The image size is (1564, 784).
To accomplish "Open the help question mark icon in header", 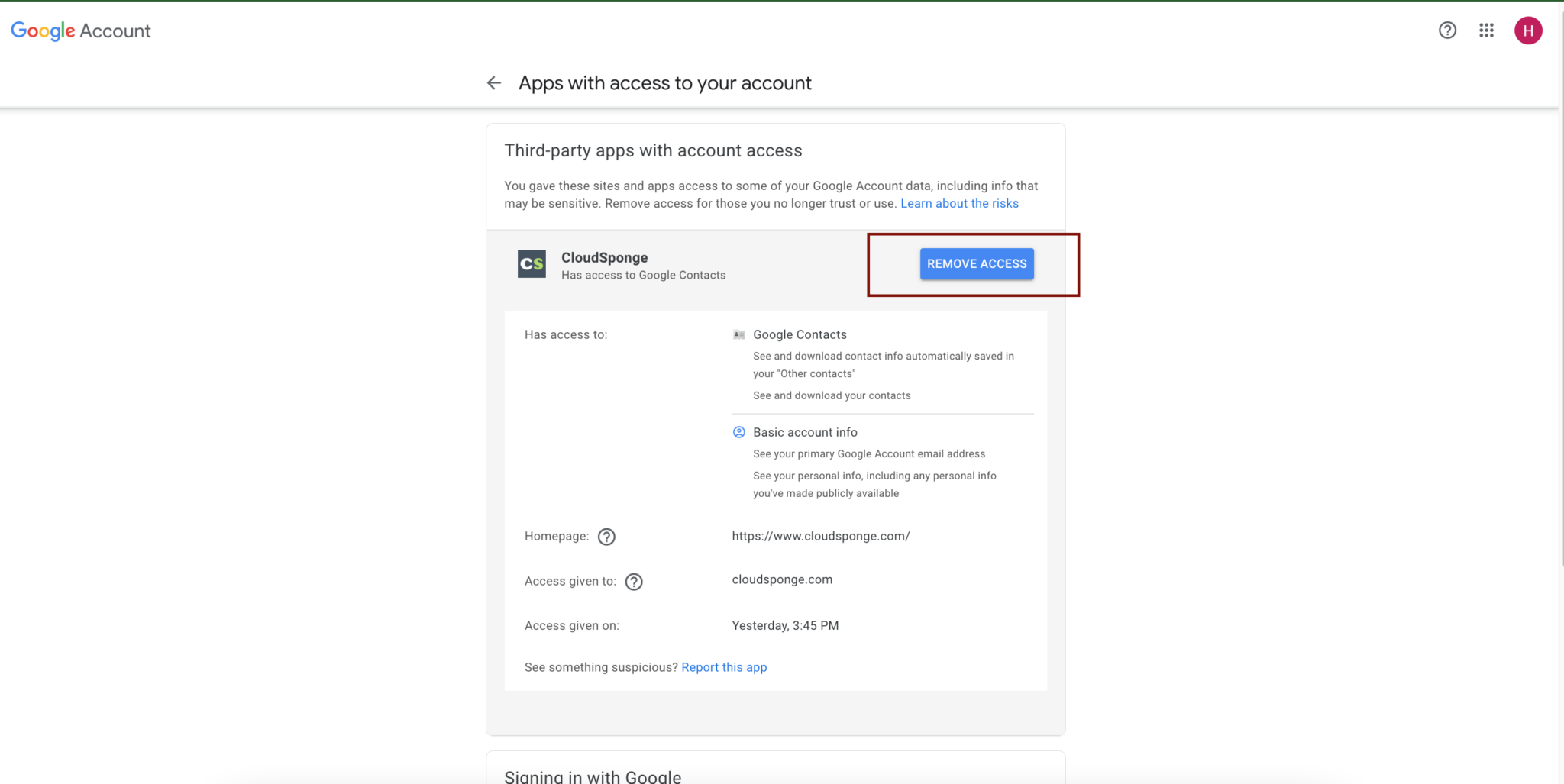I will [1447, 31].
